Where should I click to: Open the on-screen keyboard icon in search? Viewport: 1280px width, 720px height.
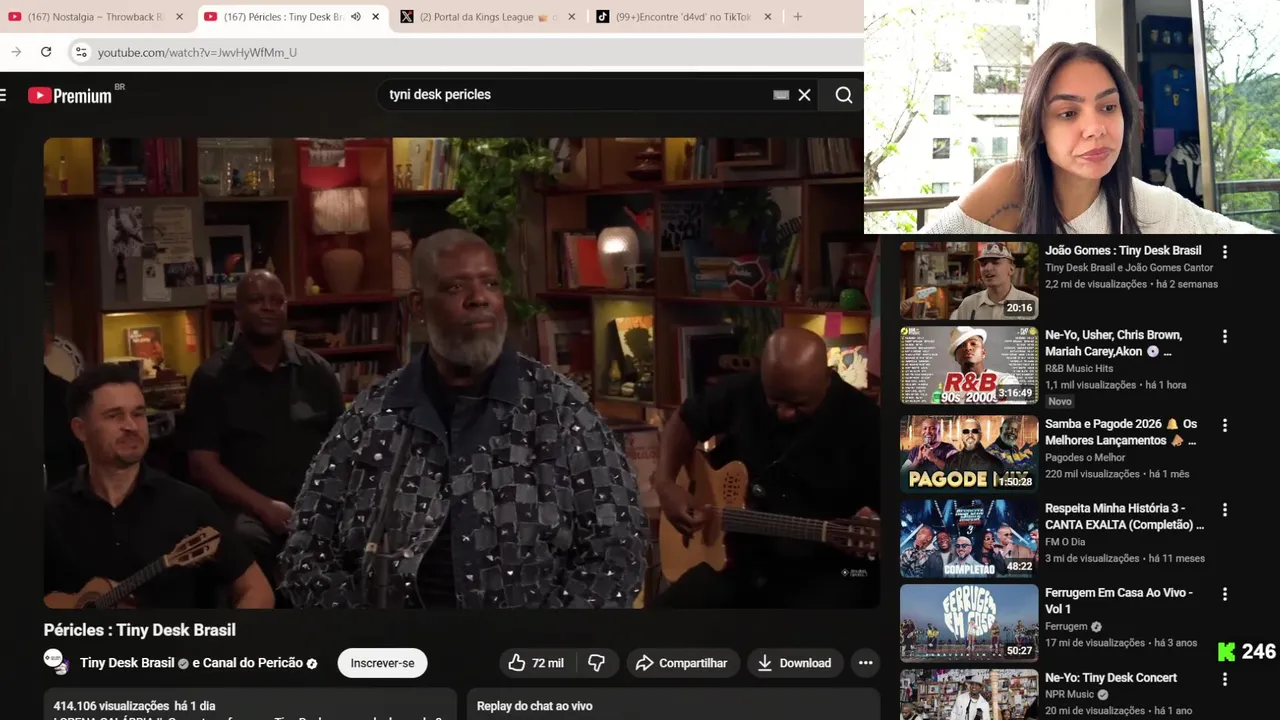tap(781, 95)
